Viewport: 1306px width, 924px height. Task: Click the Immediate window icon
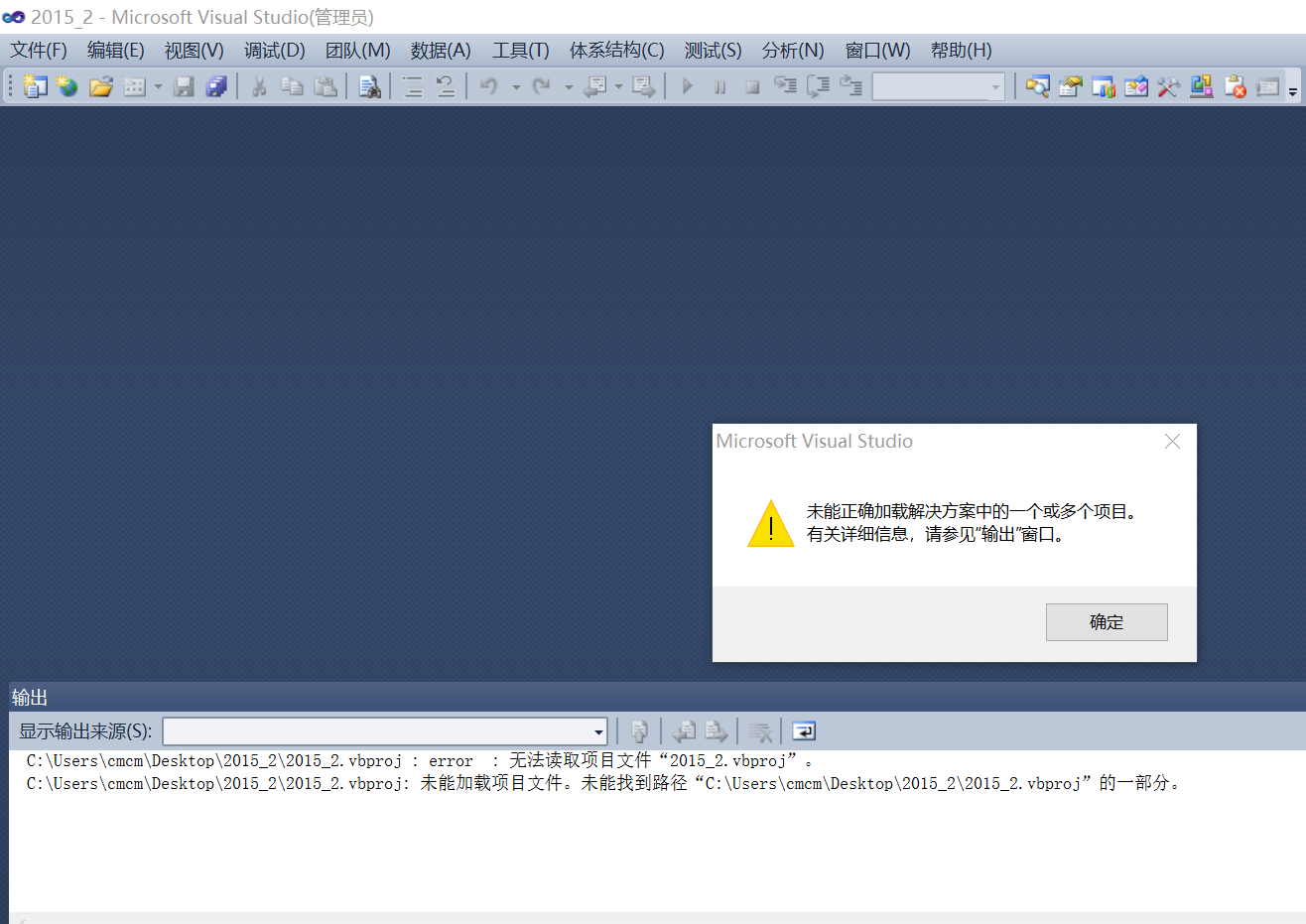point(1267,86)
